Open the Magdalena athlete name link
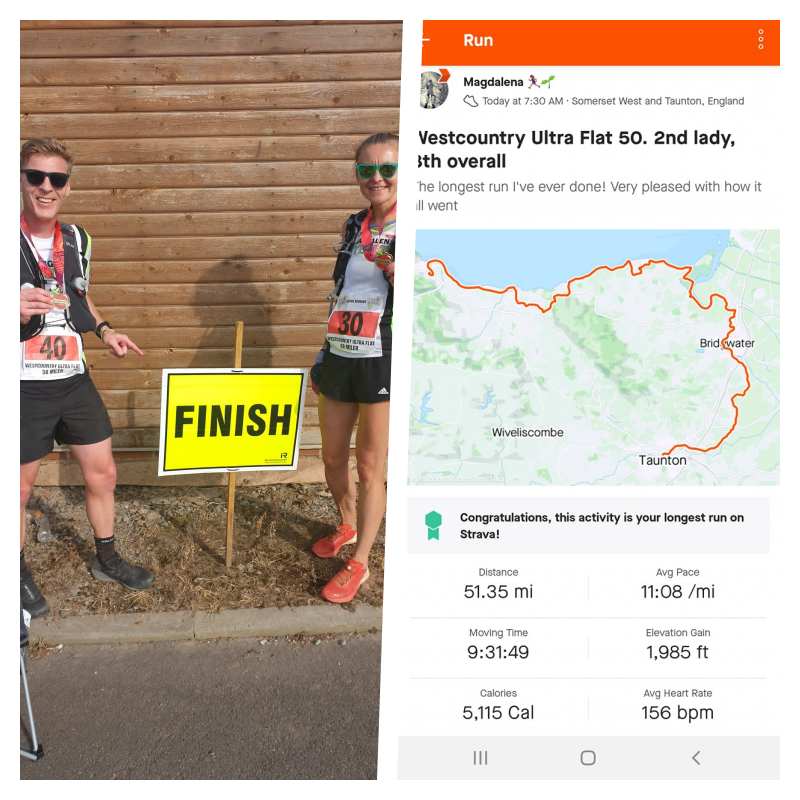This screenshot has width=800, height=800. [x=493, y=82]
